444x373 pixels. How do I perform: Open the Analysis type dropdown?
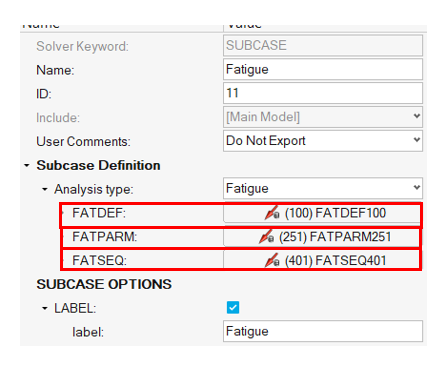coord(323,188)
